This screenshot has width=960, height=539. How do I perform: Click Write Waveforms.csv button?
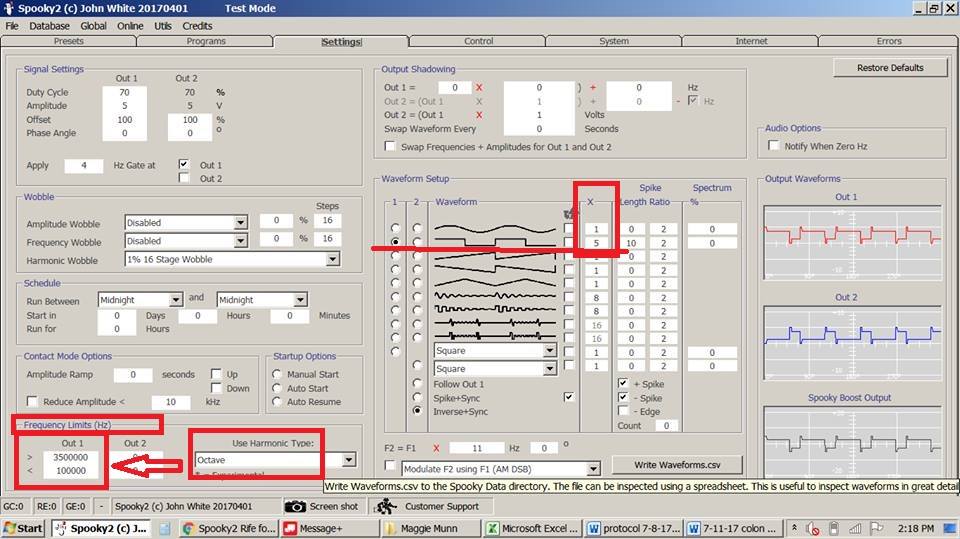(x=677, y=465)
